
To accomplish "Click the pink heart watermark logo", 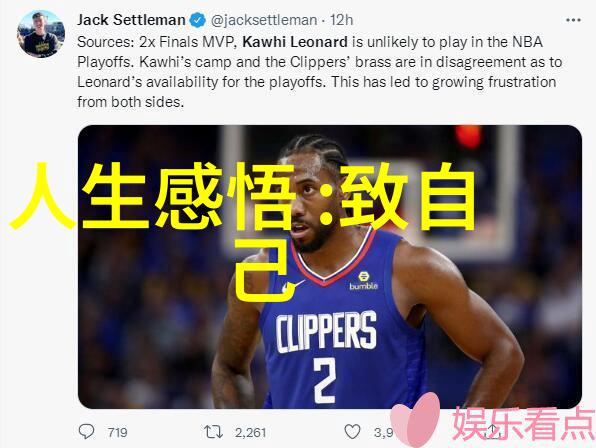I will (x=415, y=420).
